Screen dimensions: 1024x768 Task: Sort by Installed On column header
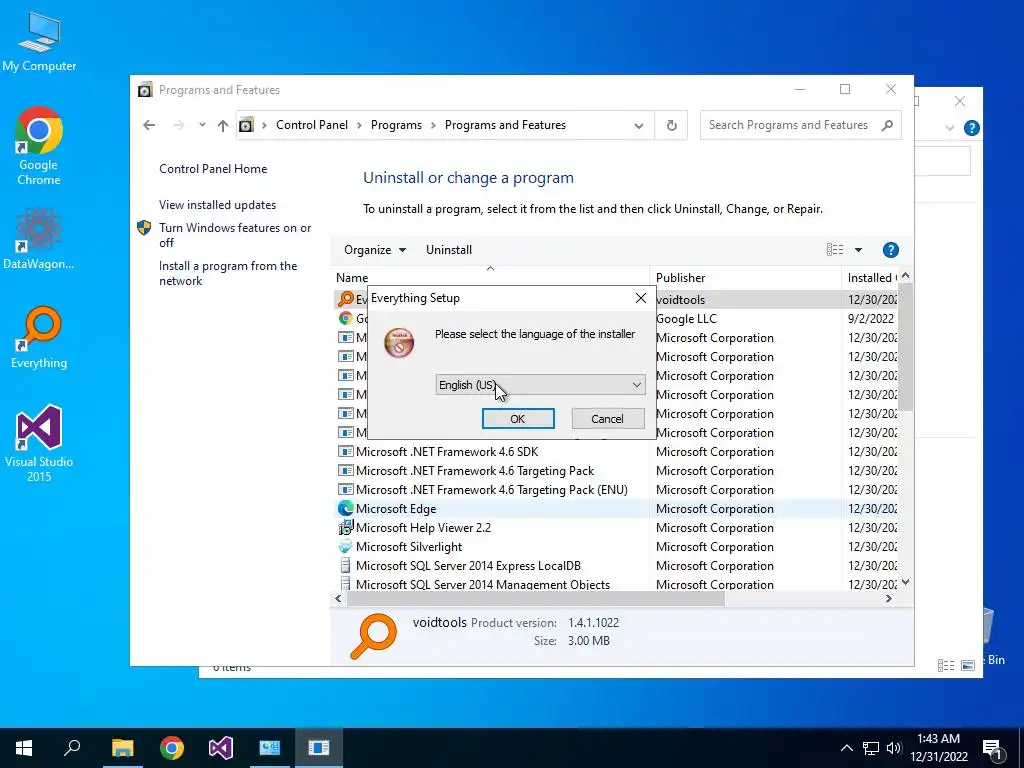pos(871,278)
